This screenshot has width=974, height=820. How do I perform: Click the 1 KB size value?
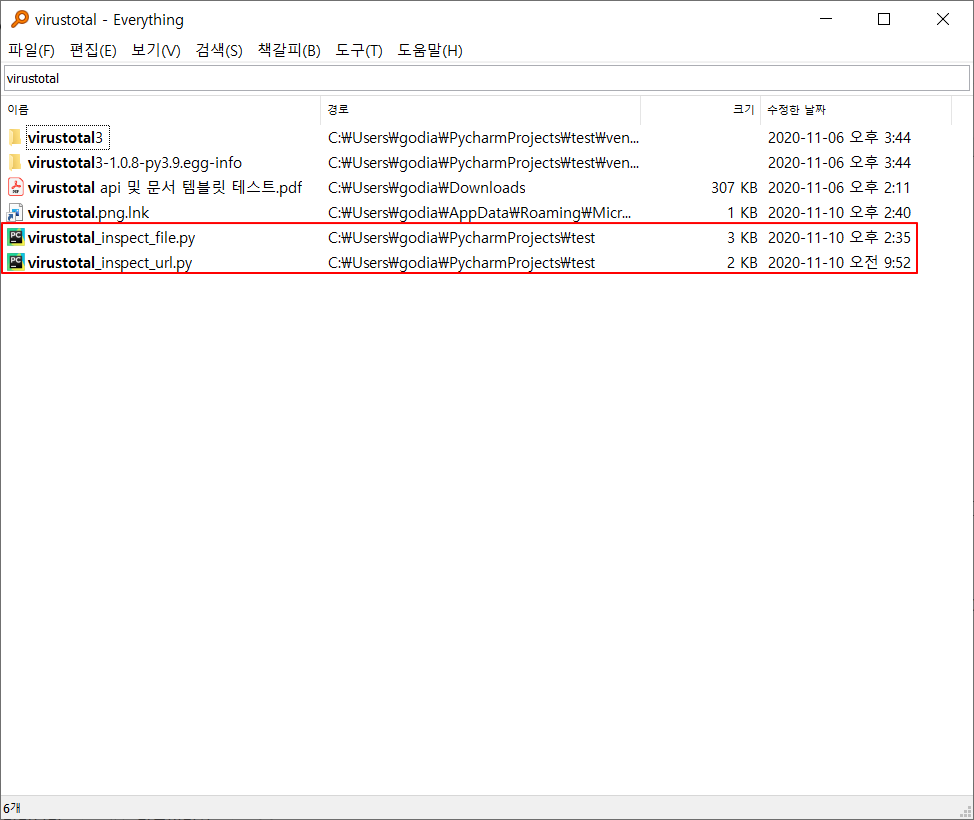pyautogui.click(x=742, y=212)
